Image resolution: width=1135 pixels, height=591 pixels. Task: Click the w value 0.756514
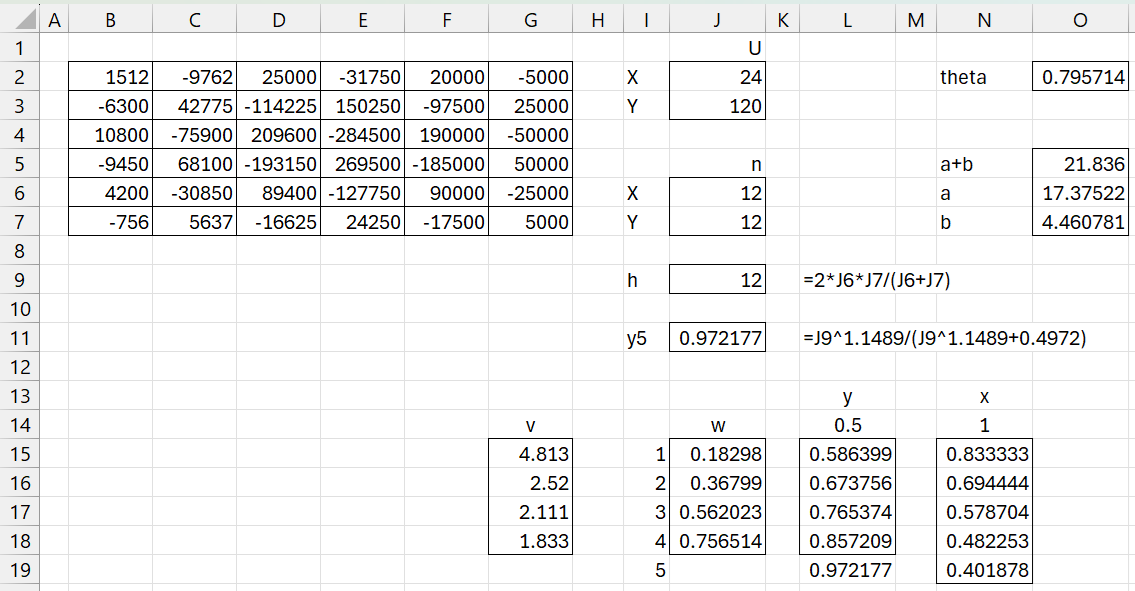(x=717, y=542)
